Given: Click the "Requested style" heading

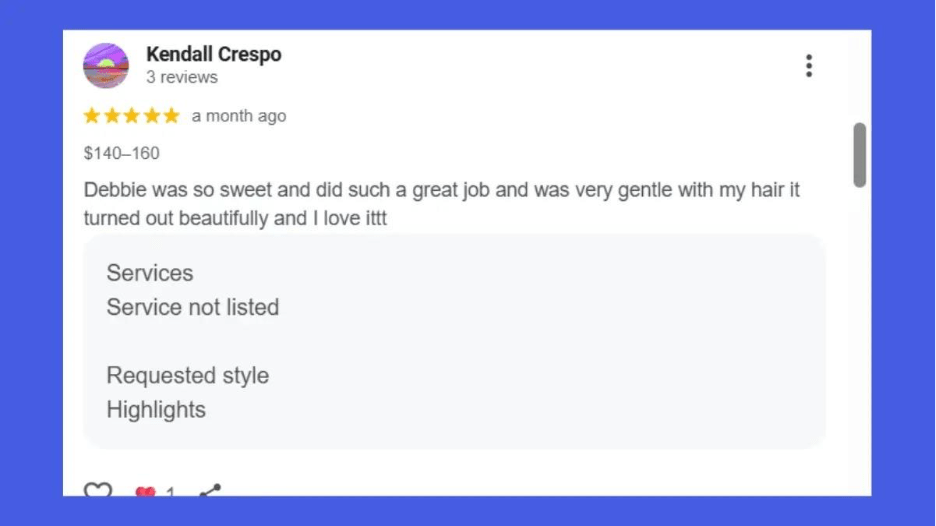Looking at the screenshot, I should (x=188, y=376).
